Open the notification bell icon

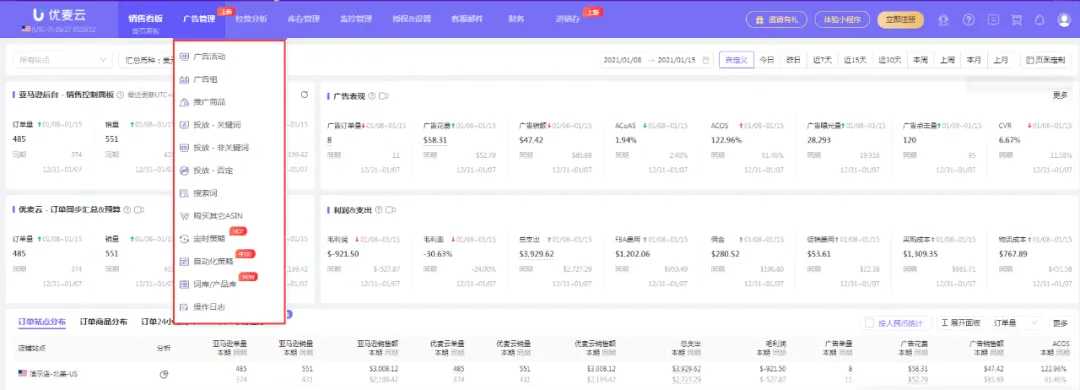tap(1039, 20)
